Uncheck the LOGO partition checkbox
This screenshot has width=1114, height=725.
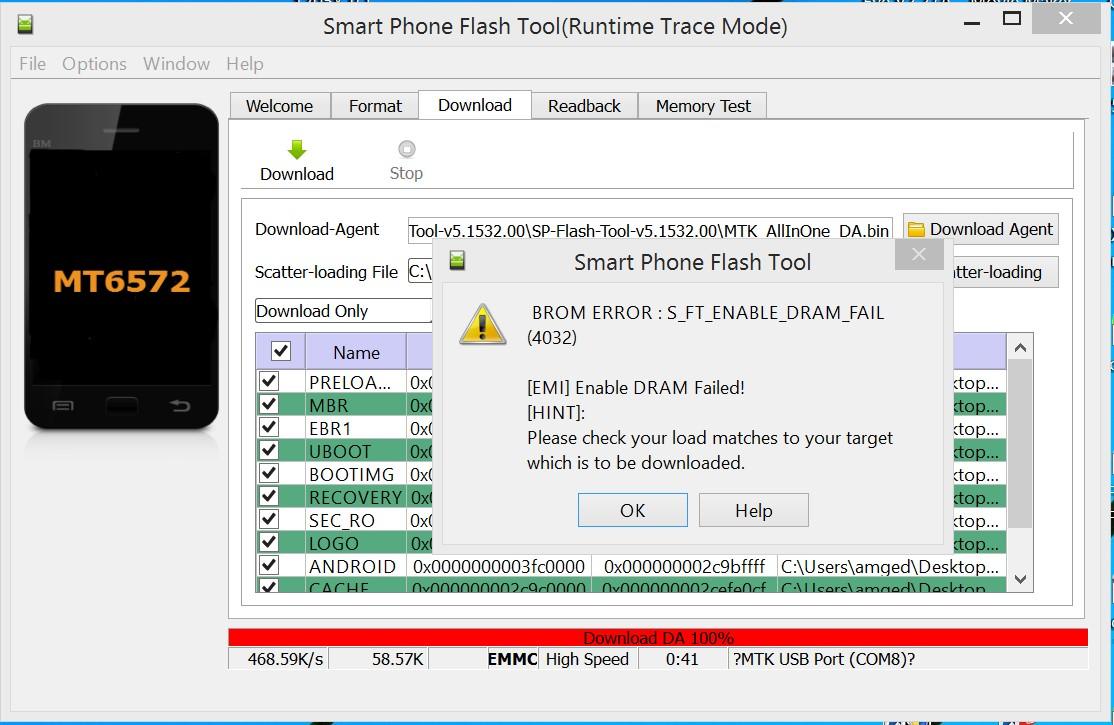point(269,542)
